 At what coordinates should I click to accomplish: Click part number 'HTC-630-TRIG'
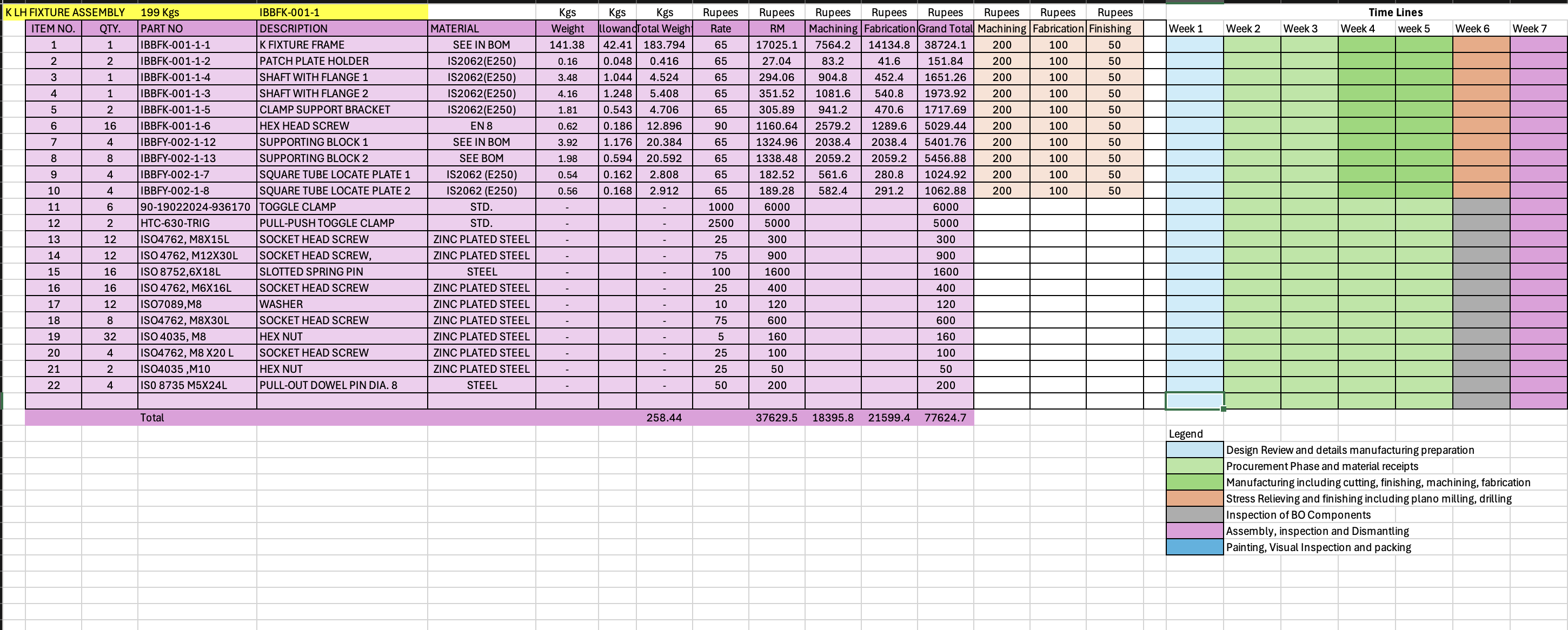(197, 223)
